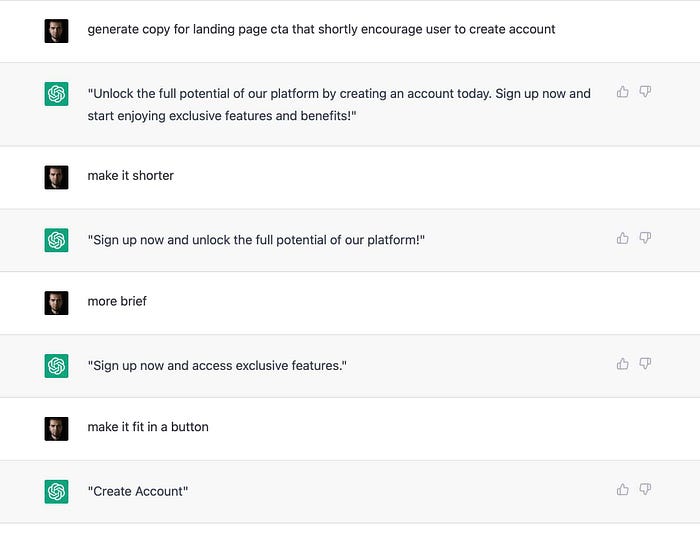Screen dimensions: 700x557
Task: Thumbs up the 'access exclusive features' response
Action: point(622,364)
